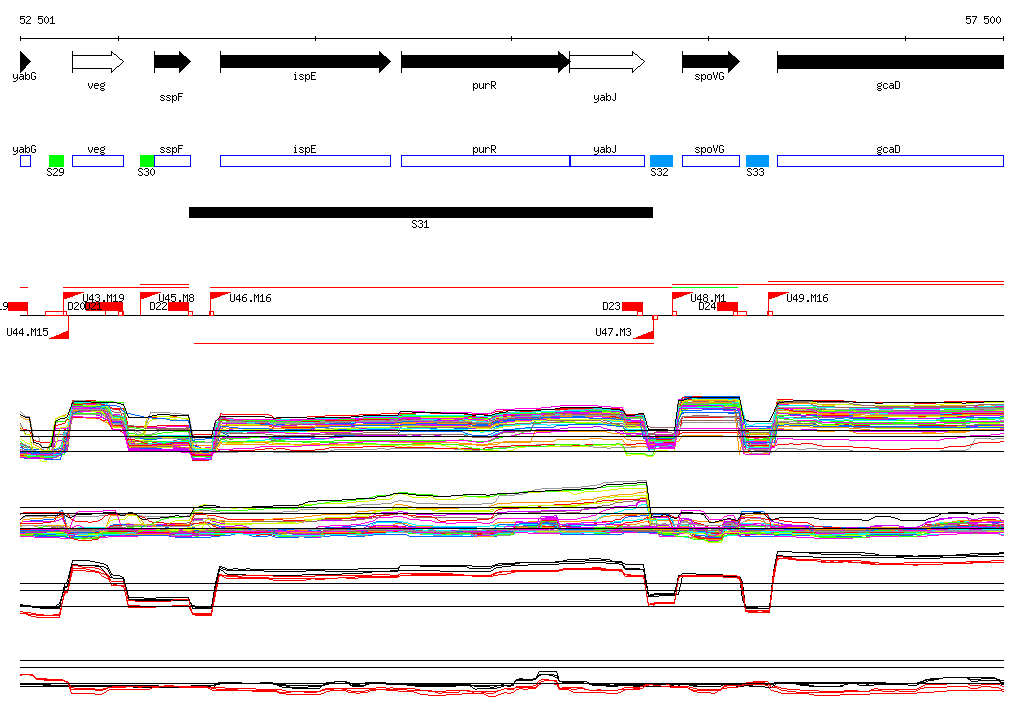1024x714 pixels.
Task: Select the 'S29' segment label
Action: [56, 172]
